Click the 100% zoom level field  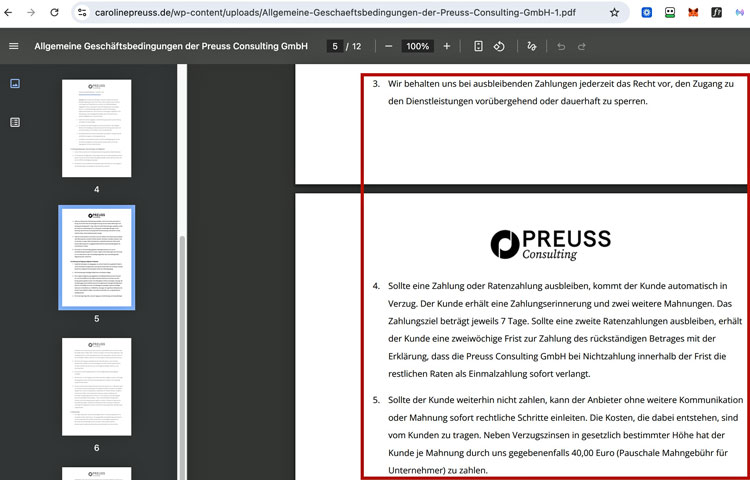(x=418, y=46)
